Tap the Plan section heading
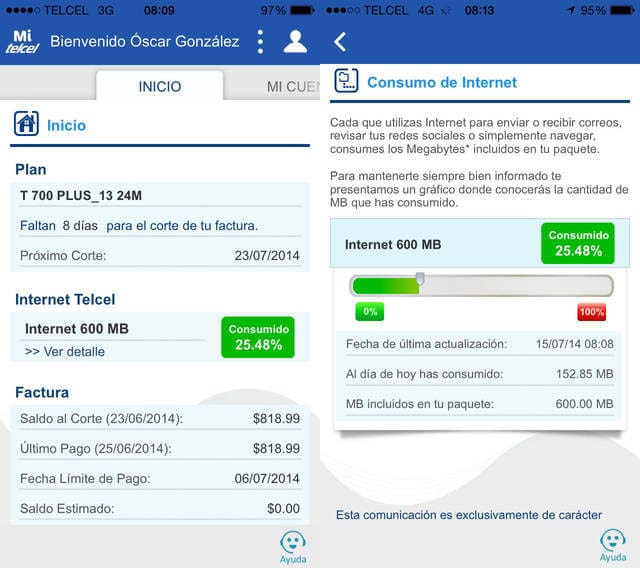 pyautogui.click(x=31, y=169)
